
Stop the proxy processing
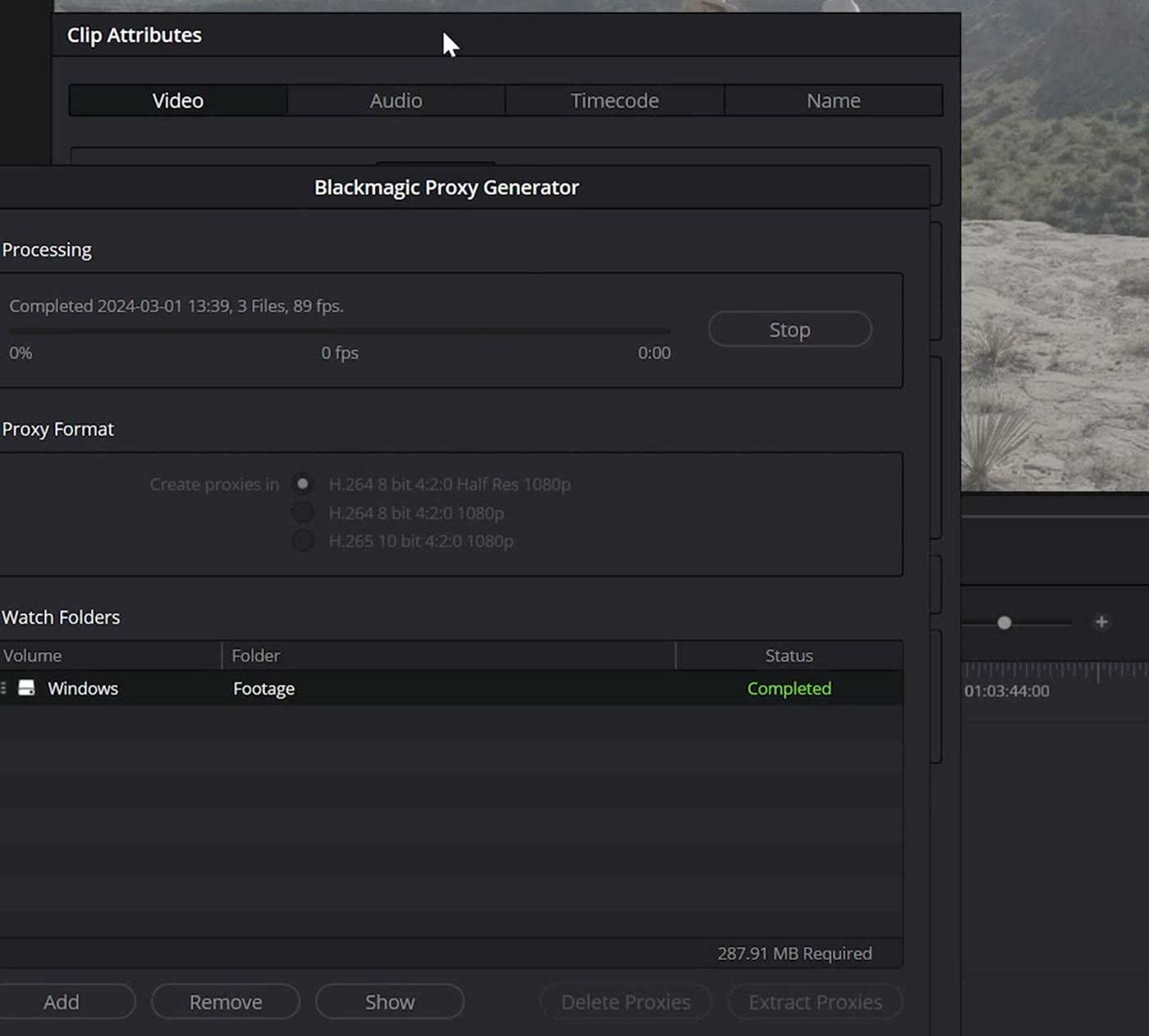tap(790, 329)
